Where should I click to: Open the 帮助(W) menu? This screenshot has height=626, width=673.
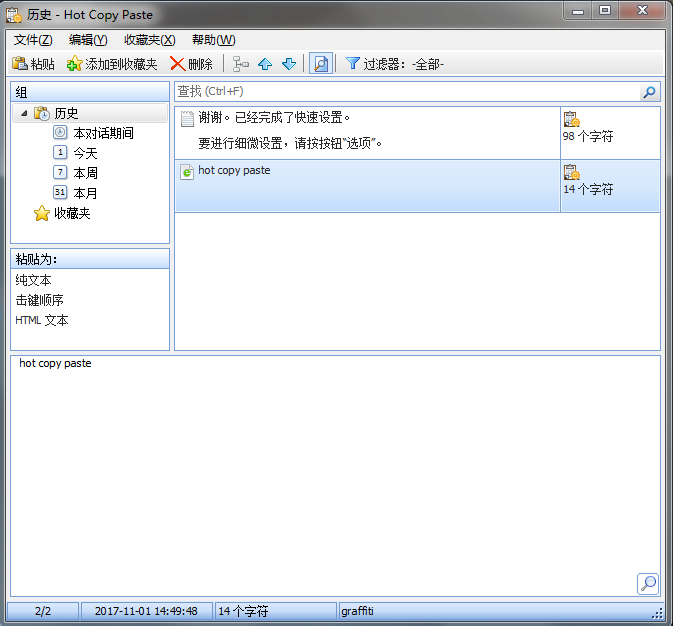[213, 40]
